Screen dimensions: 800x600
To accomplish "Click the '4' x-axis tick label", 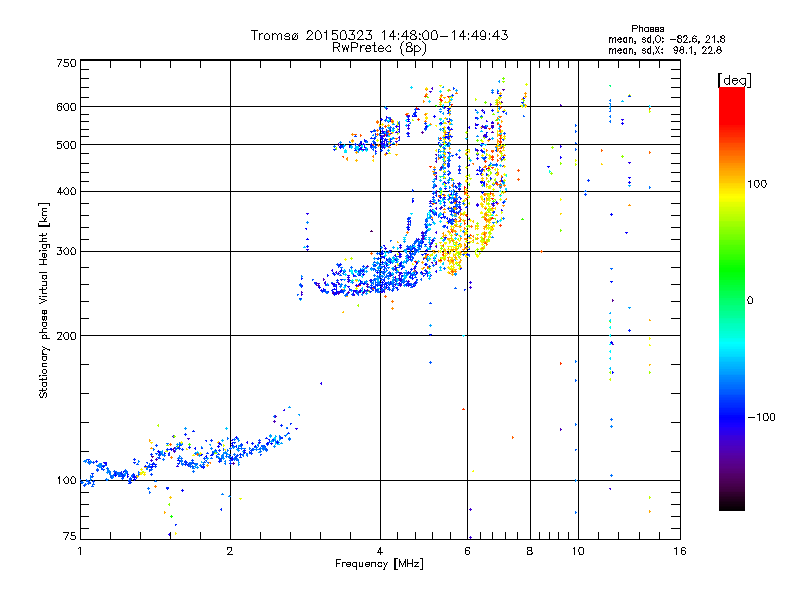I will (380, 551).
